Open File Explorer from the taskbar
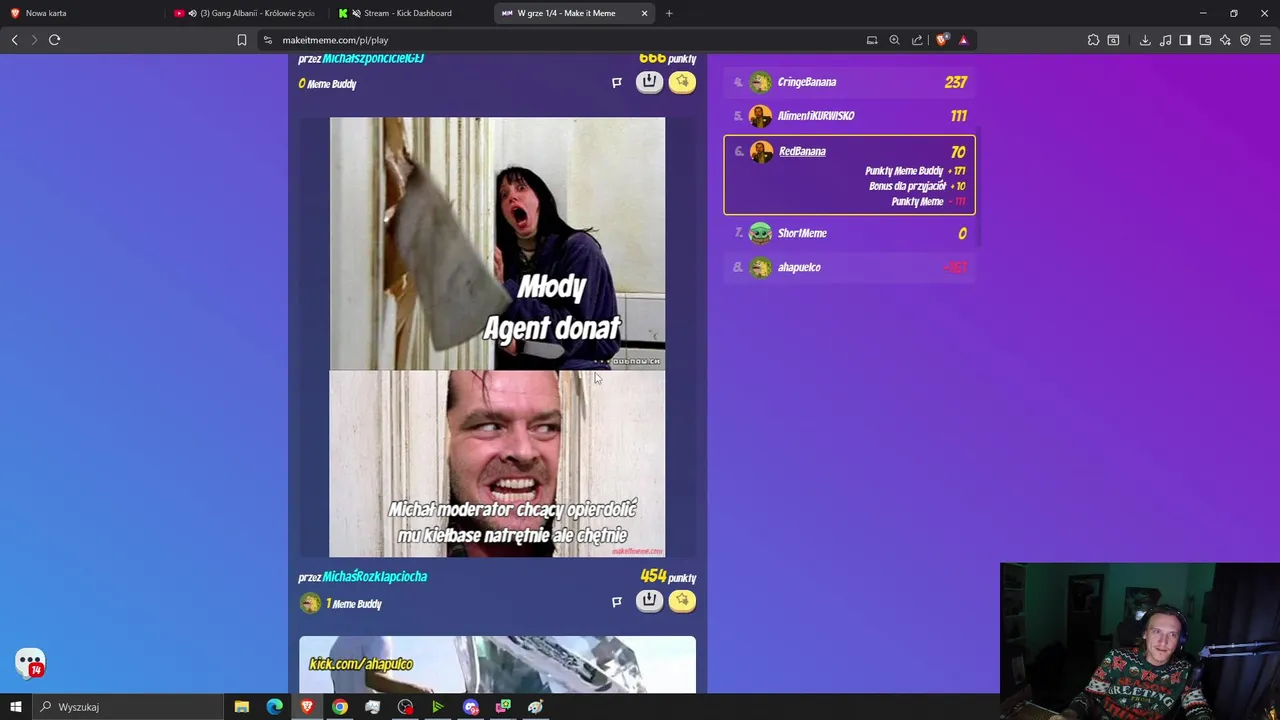The image size is (1280, 720). click(241, 707)
